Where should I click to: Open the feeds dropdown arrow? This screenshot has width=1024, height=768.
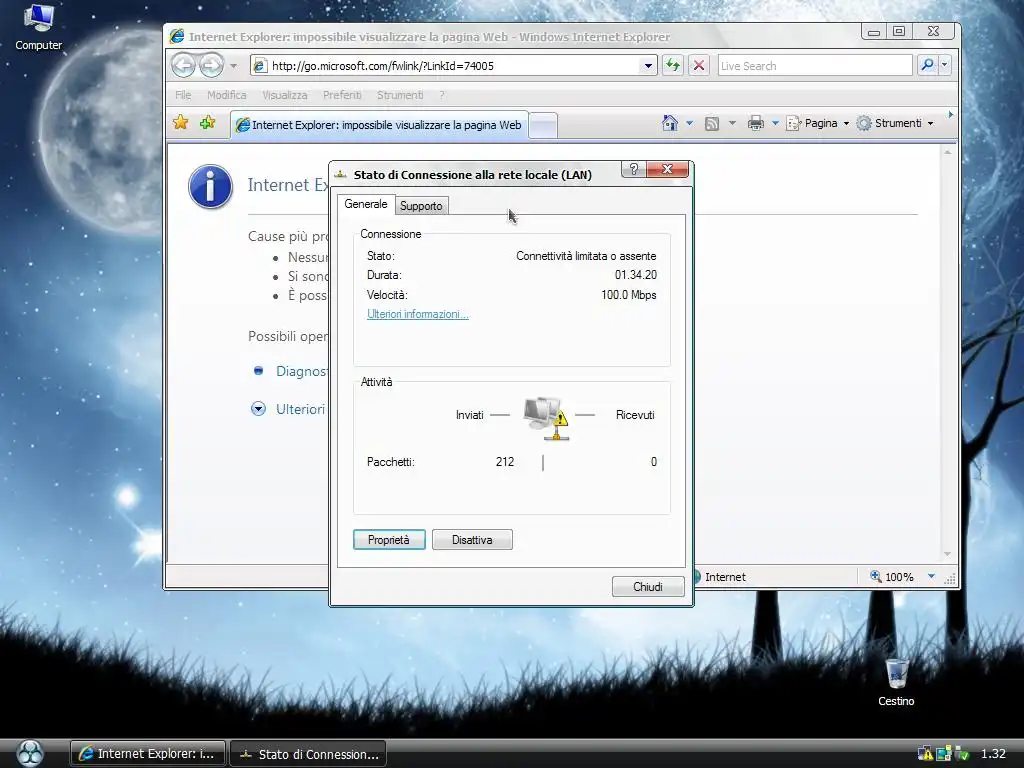tap(732, 123)
